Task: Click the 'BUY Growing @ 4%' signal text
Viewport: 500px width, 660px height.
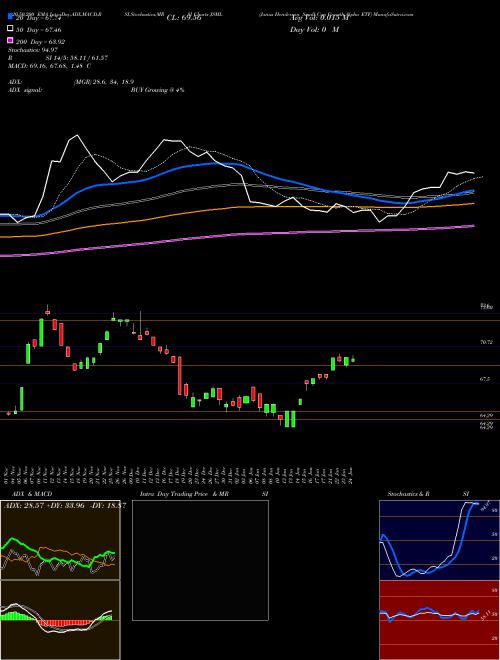Action: (157, 90)
